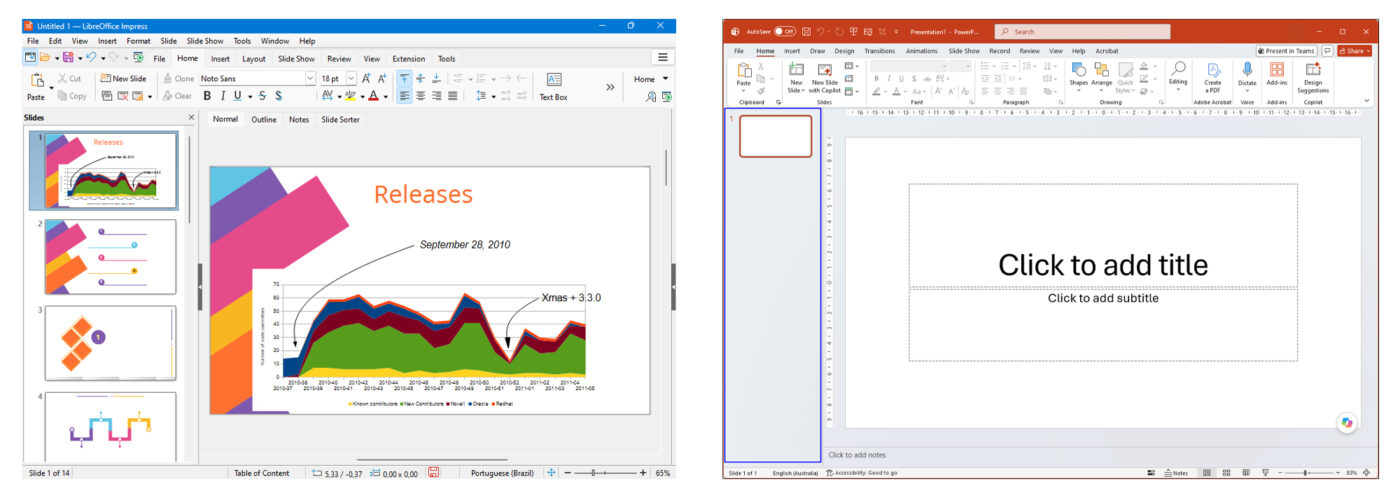Collapse the PowerPoint ribbon chevron
Image resolution: width=1400 pixels, height=498 pixels.
pyautogui.click(x=1367, y=100)
